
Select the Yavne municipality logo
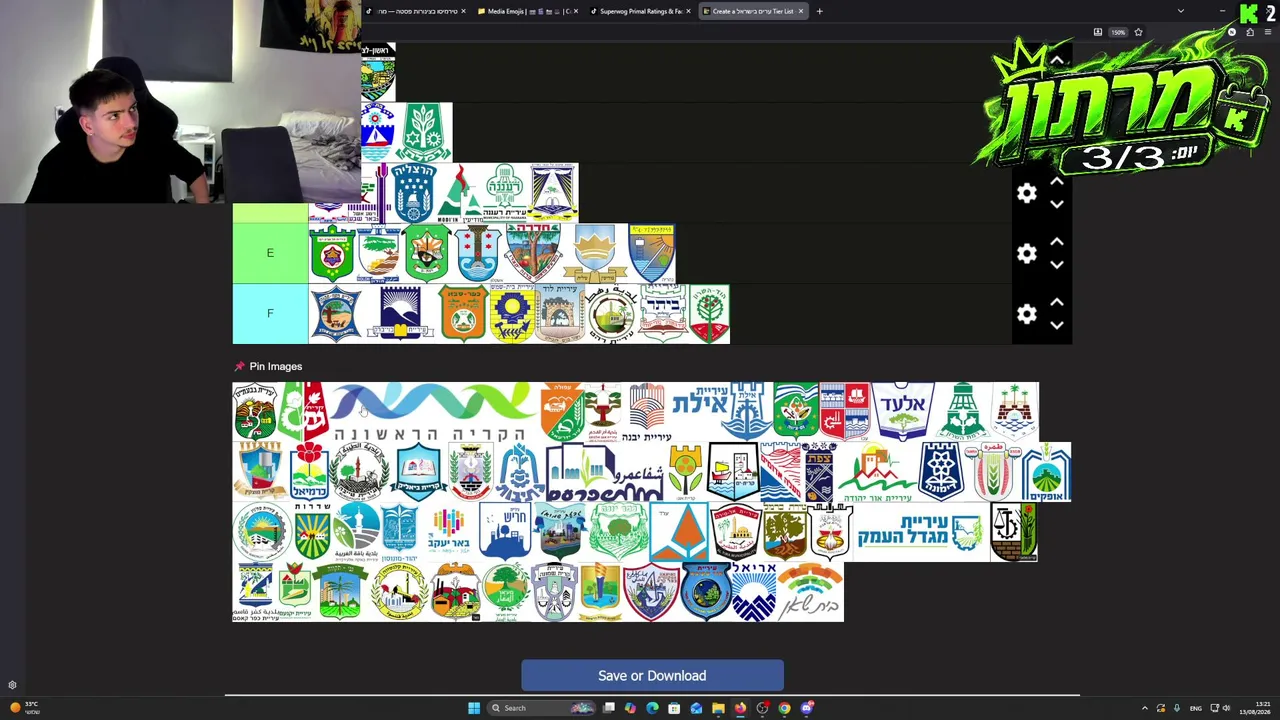click(647, 412)
